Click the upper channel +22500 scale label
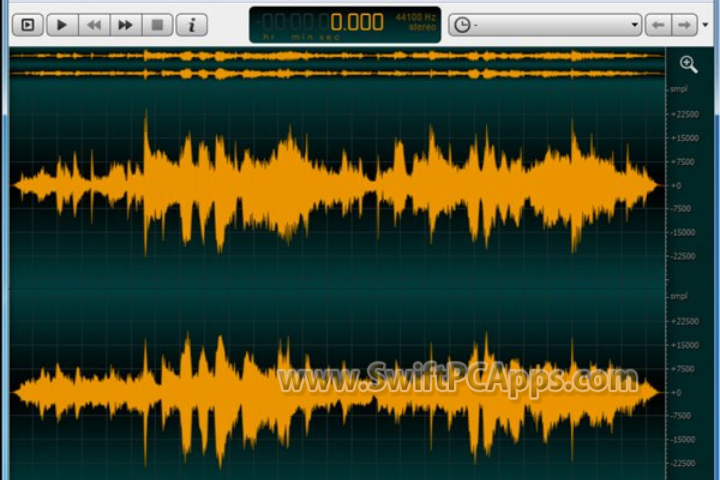 [x=685, y=114]
